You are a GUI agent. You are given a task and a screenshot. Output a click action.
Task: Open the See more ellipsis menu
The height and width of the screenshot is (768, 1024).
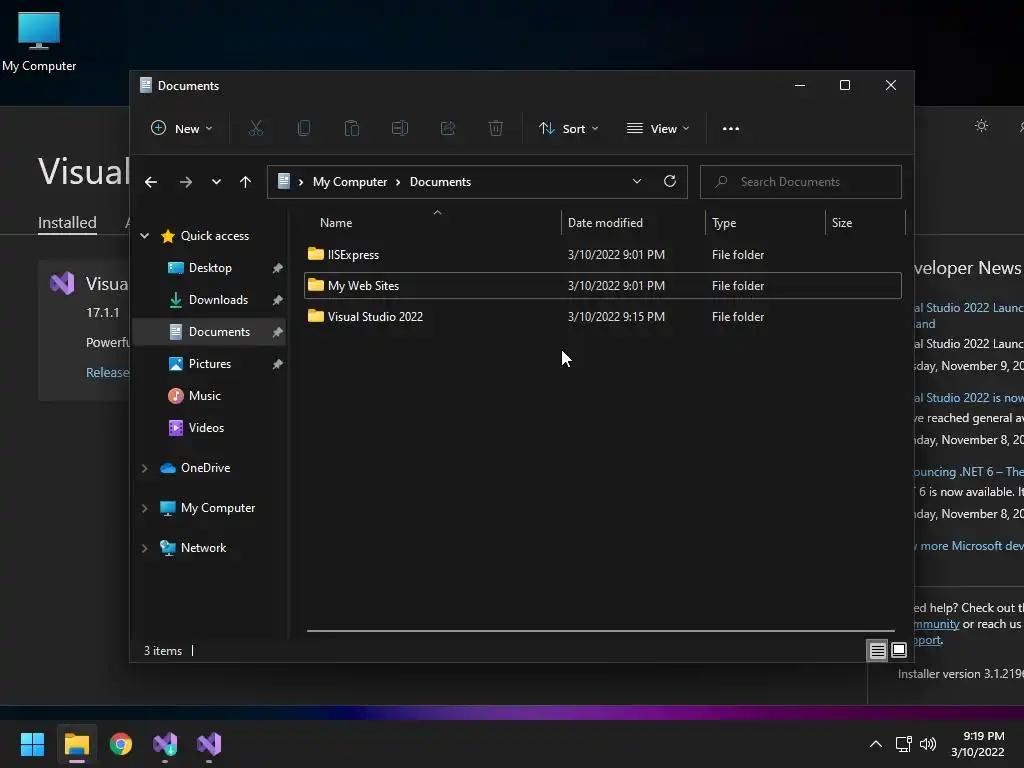(x=731, y=129)
